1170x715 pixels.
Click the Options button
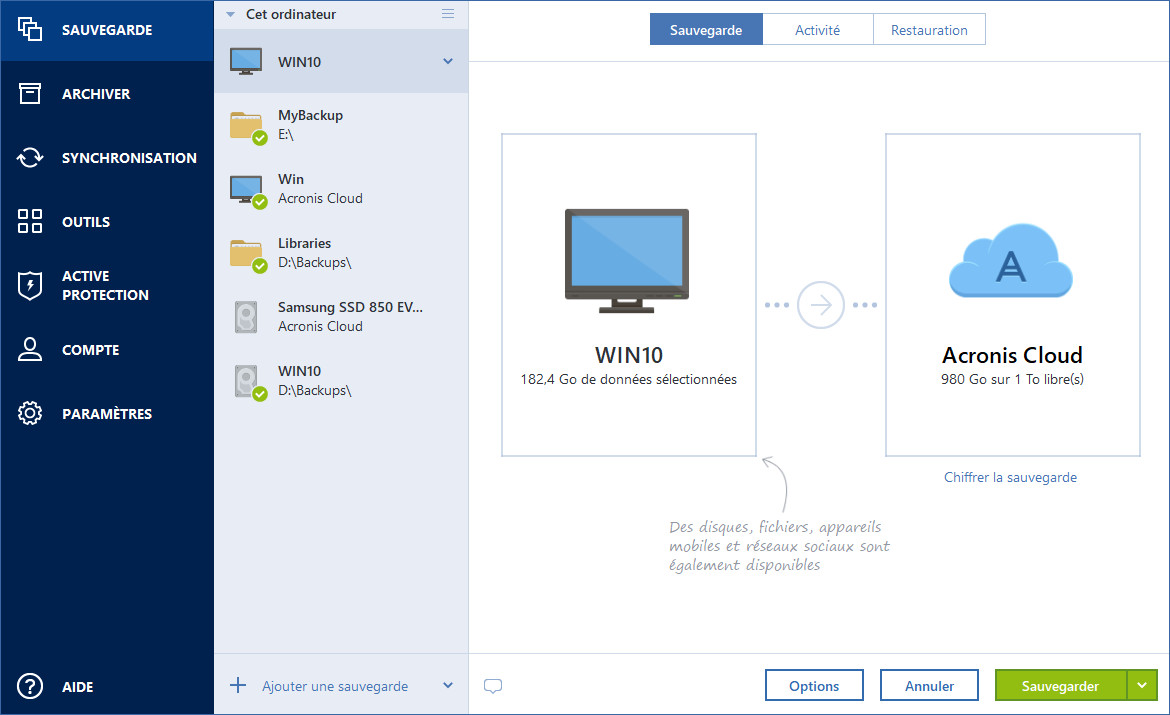(x=814, y=686)
